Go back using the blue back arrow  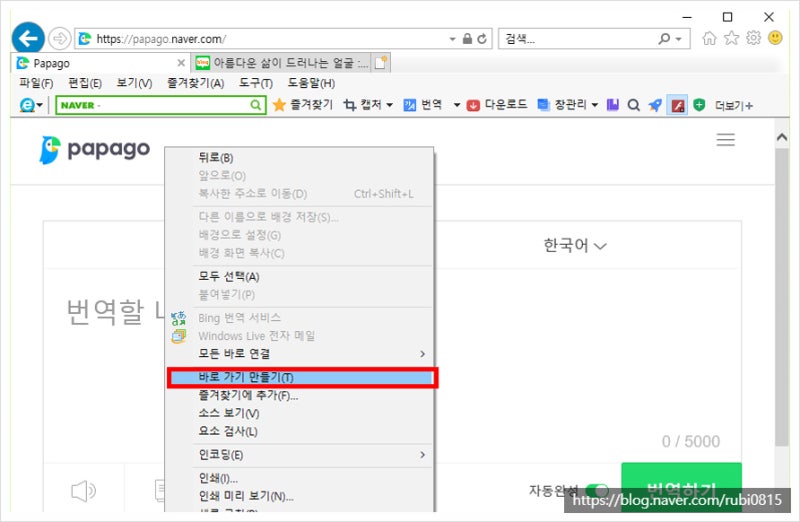[x=28, y=37]
